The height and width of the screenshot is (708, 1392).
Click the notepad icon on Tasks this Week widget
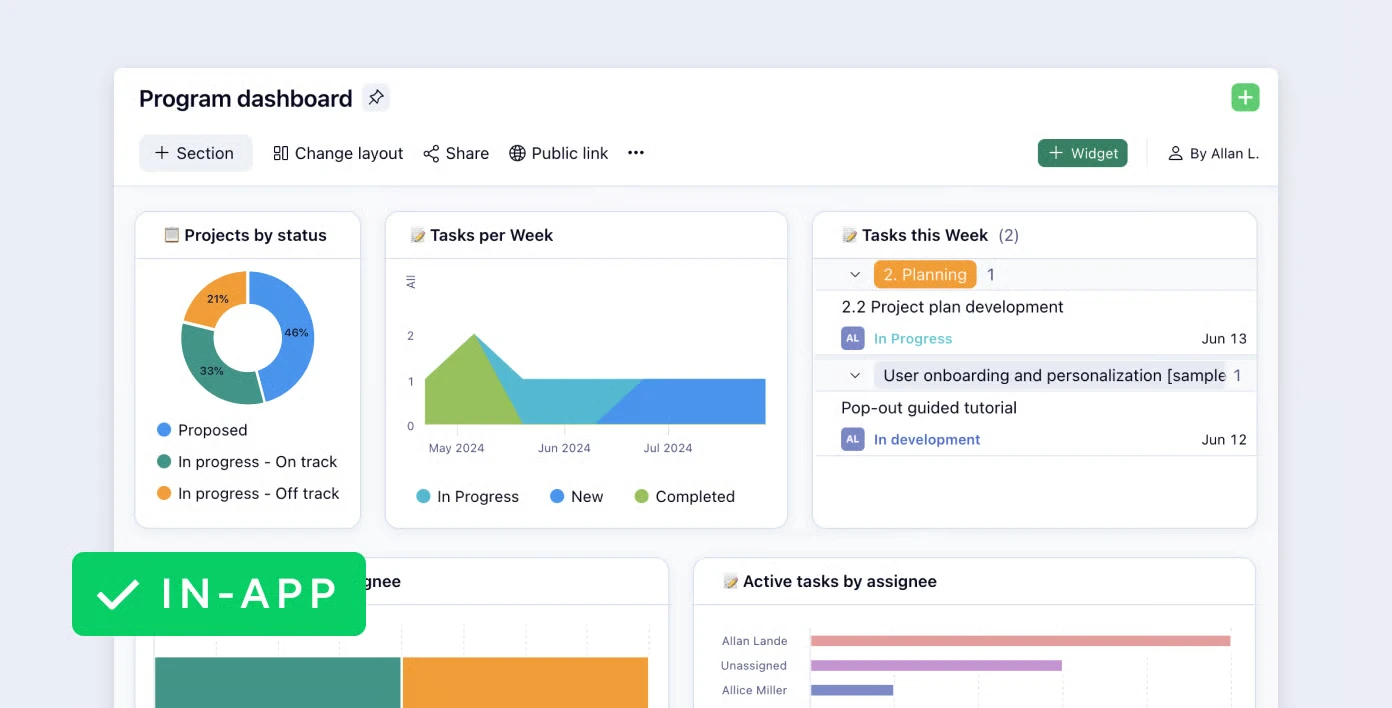pos(852,234)
